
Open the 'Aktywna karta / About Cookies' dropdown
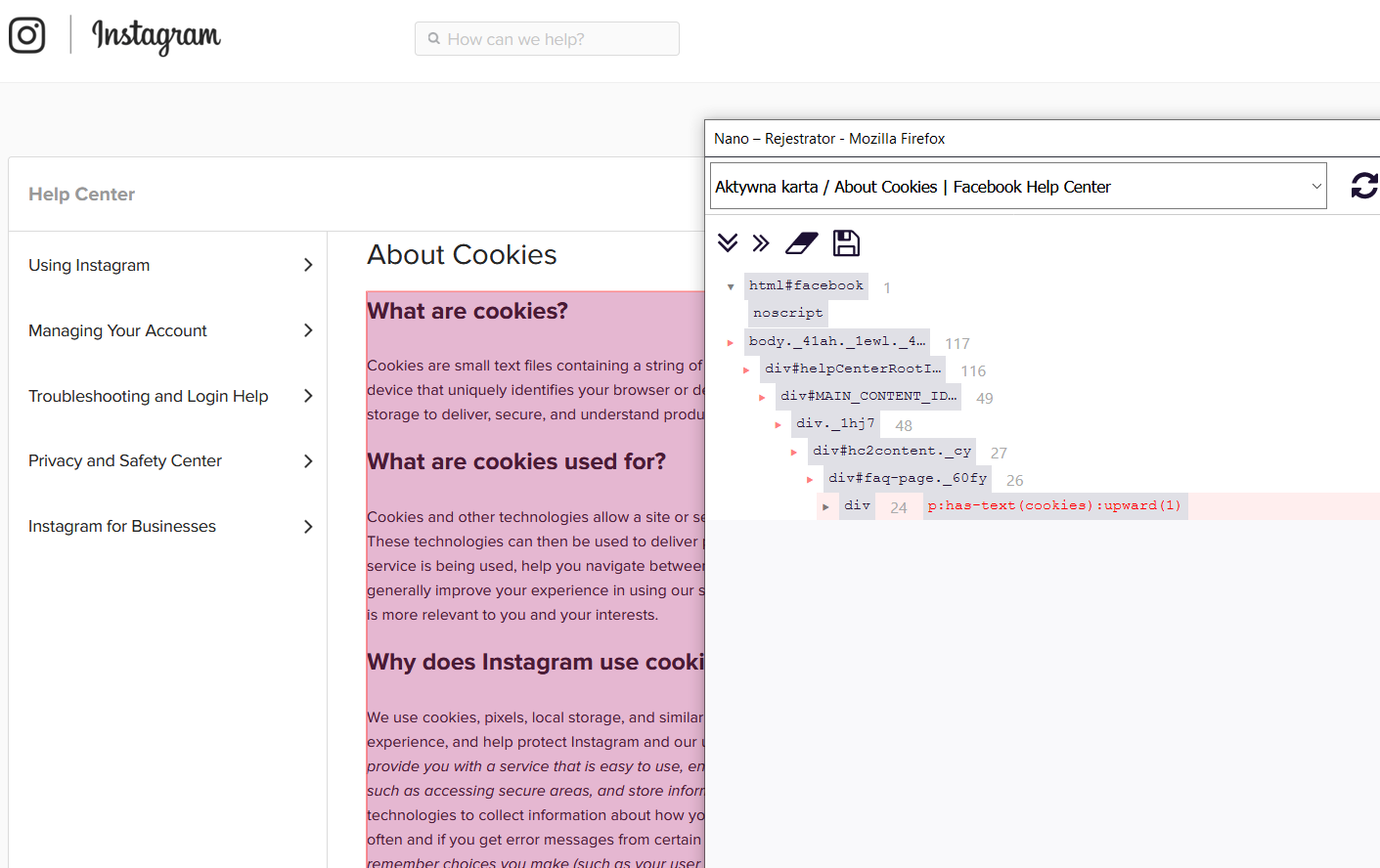pyautogui.click(x=1018, y=186)
